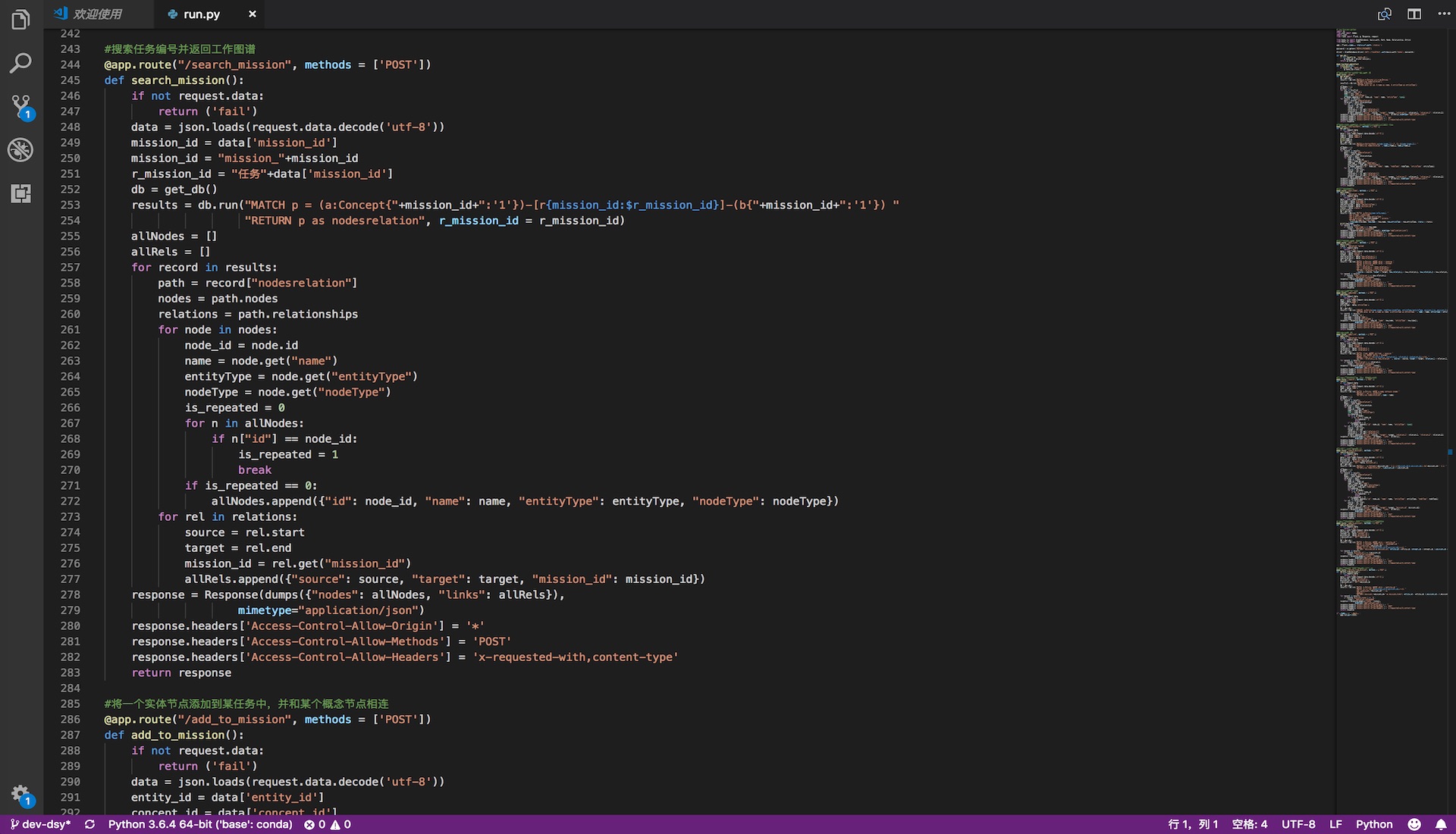Click the warnings count icon in status bar
This screenshot has width=1456, height=834.
click(340, 824)
